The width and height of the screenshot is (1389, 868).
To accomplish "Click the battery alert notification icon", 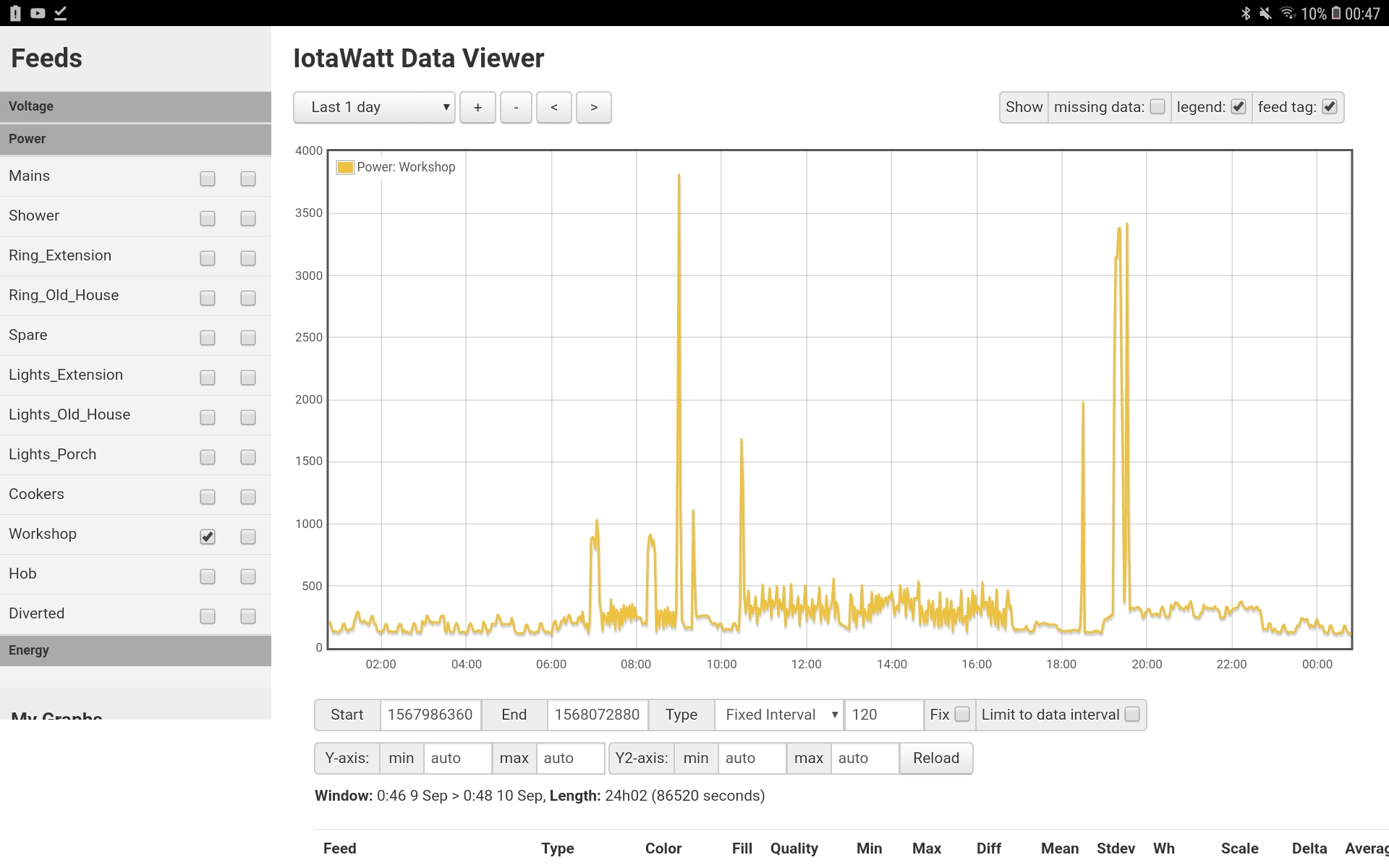I will point(15,13).
